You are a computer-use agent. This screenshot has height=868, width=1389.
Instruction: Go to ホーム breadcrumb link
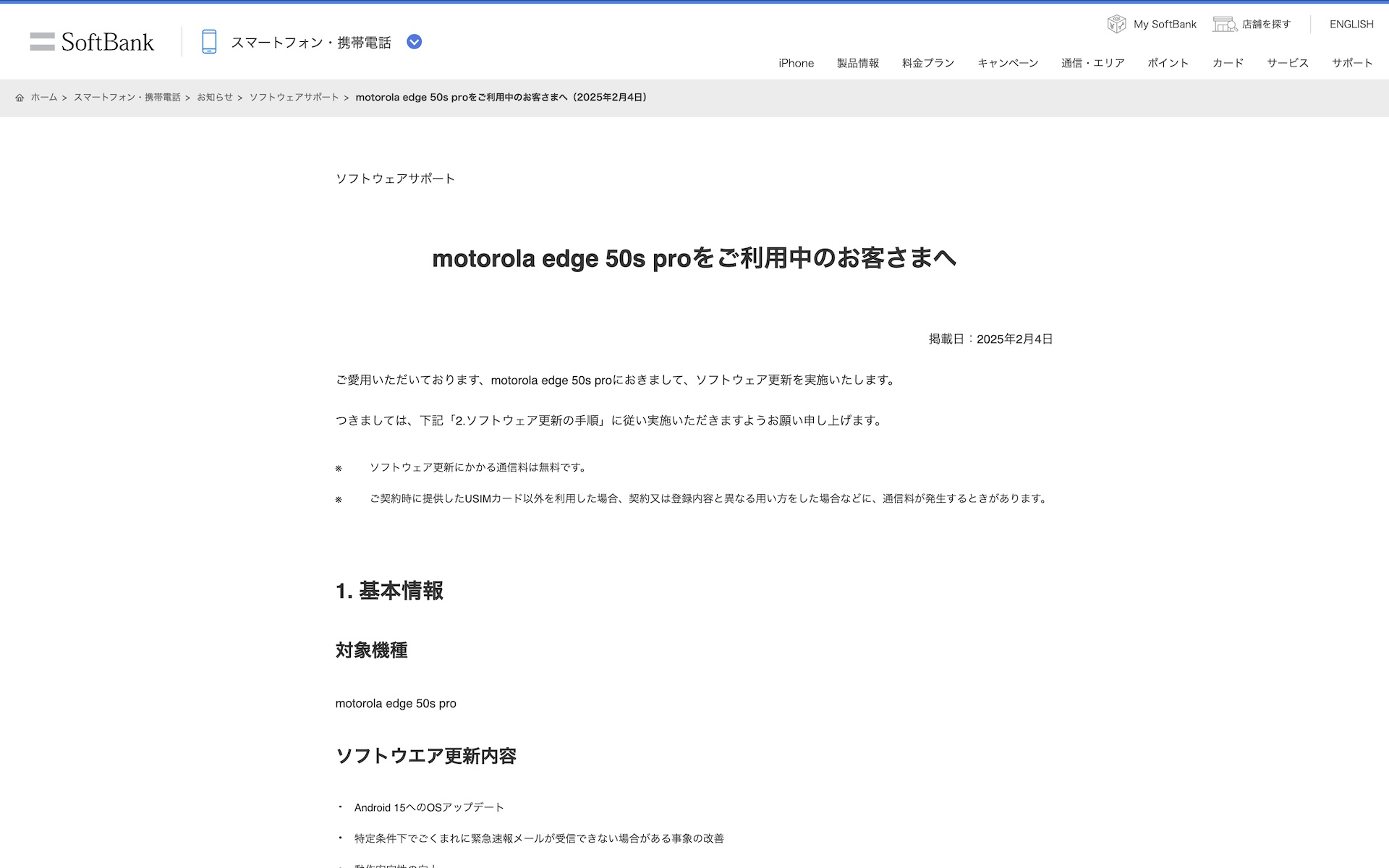[x=43, y=98]
